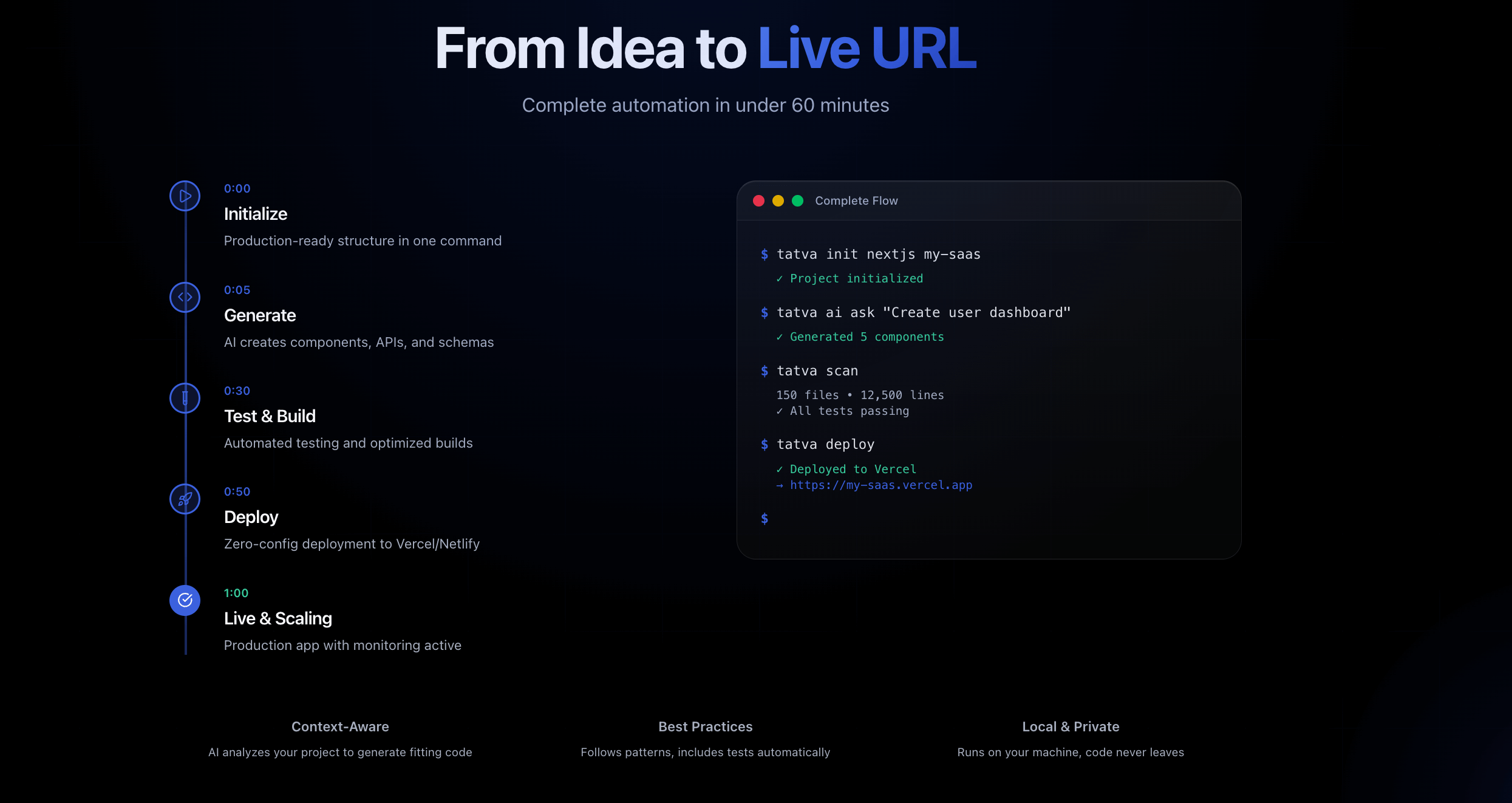1512x803 pixels.
Task: Click the rocket icon for Deploy step
Action: point(185,499)
